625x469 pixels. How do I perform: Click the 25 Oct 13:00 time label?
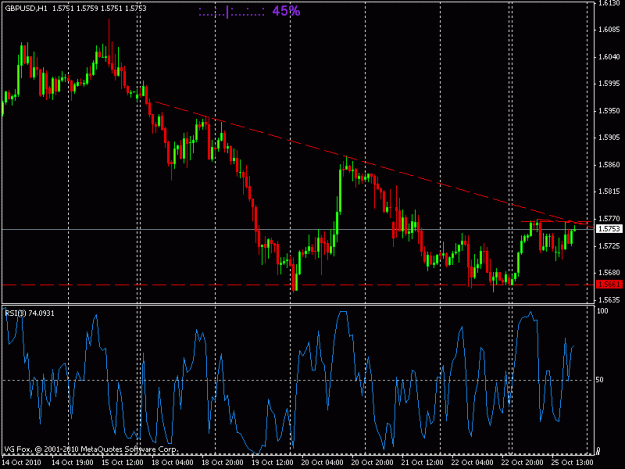point(572,463)
